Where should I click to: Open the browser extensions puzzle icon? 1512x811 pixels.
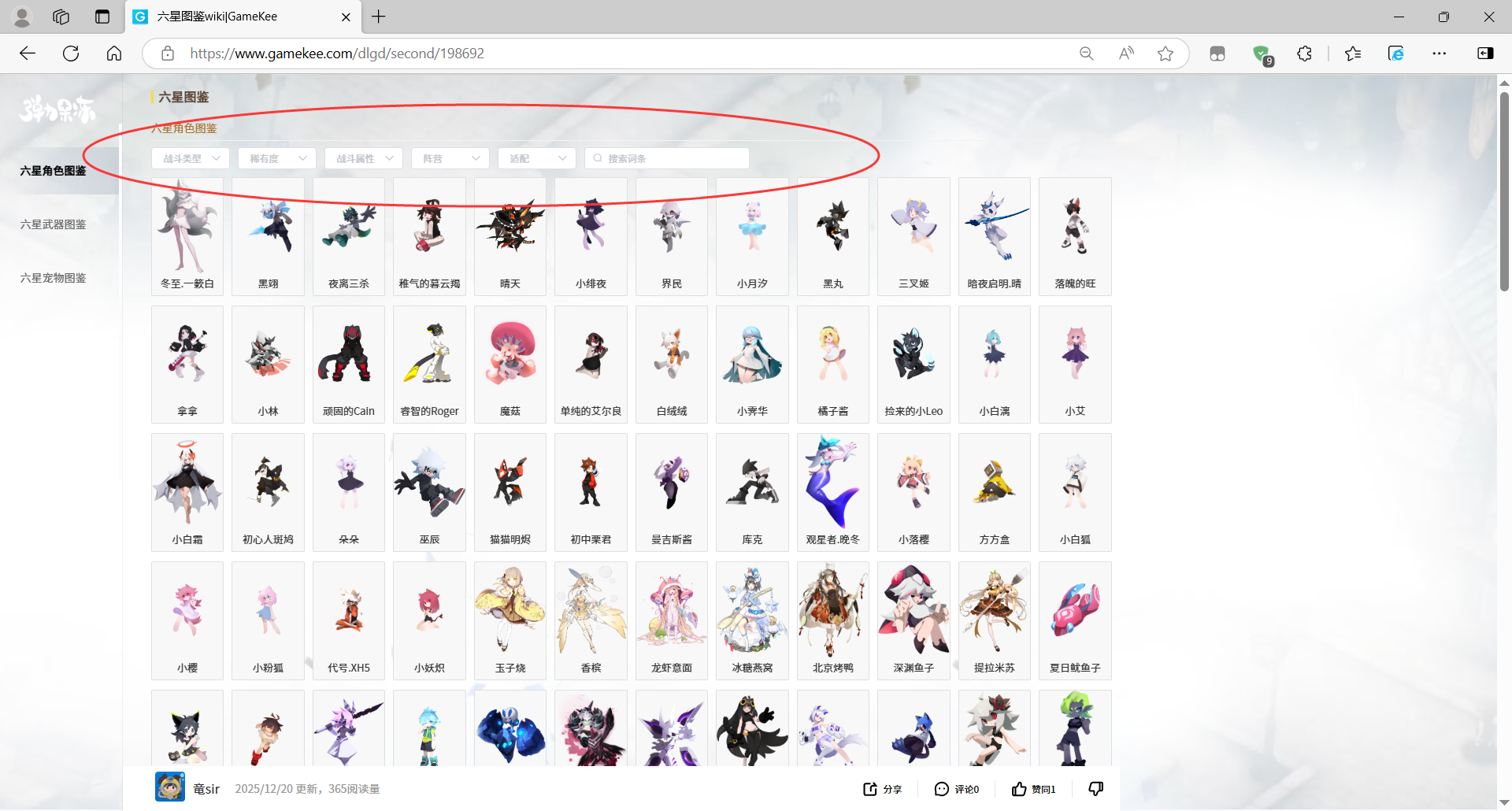pyautogui.click(x=1305, y=54)
